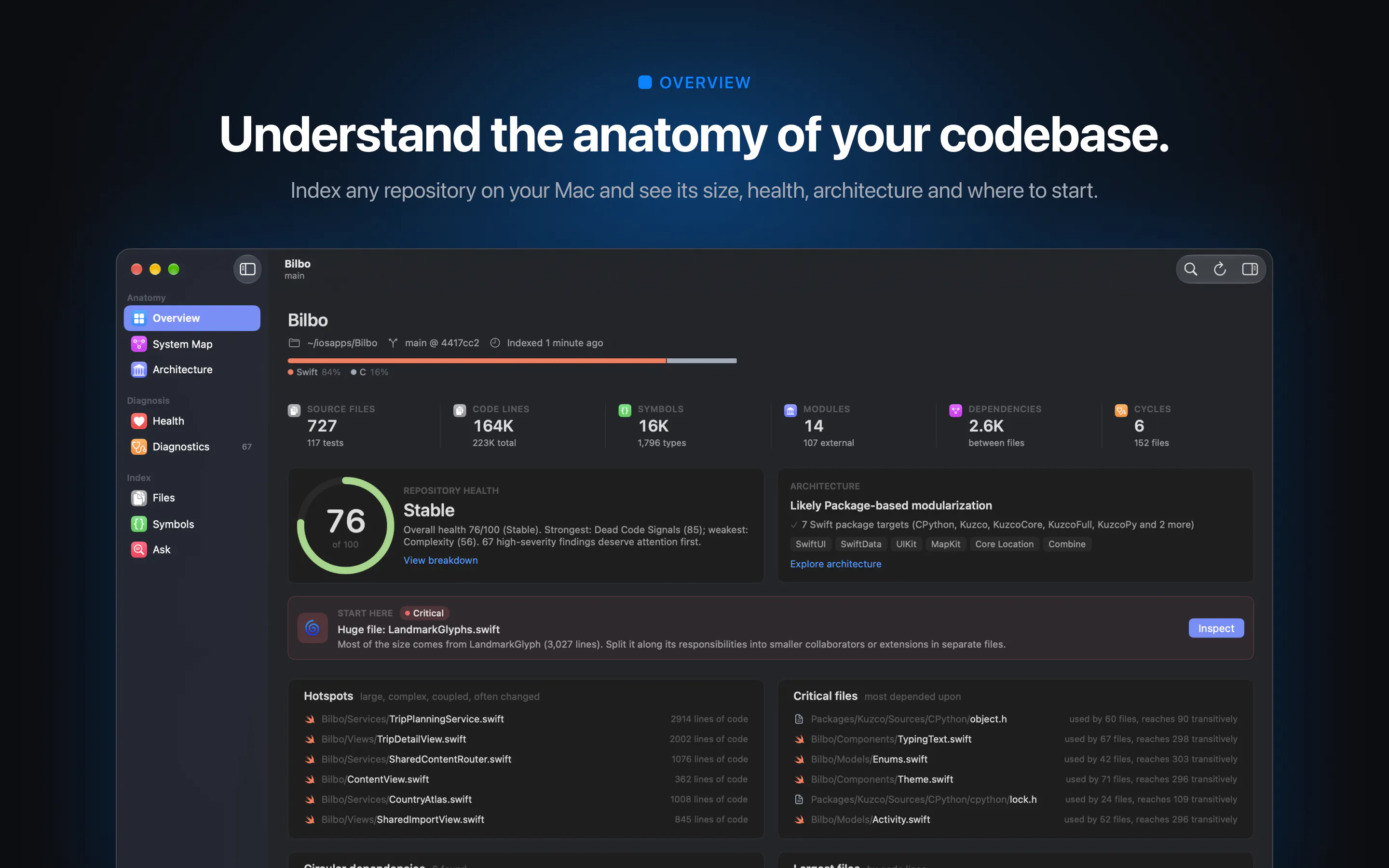Click the search magnifier icon
Image resolution: width=1389 pixels, height=868 pixels.
point(1190,269)
